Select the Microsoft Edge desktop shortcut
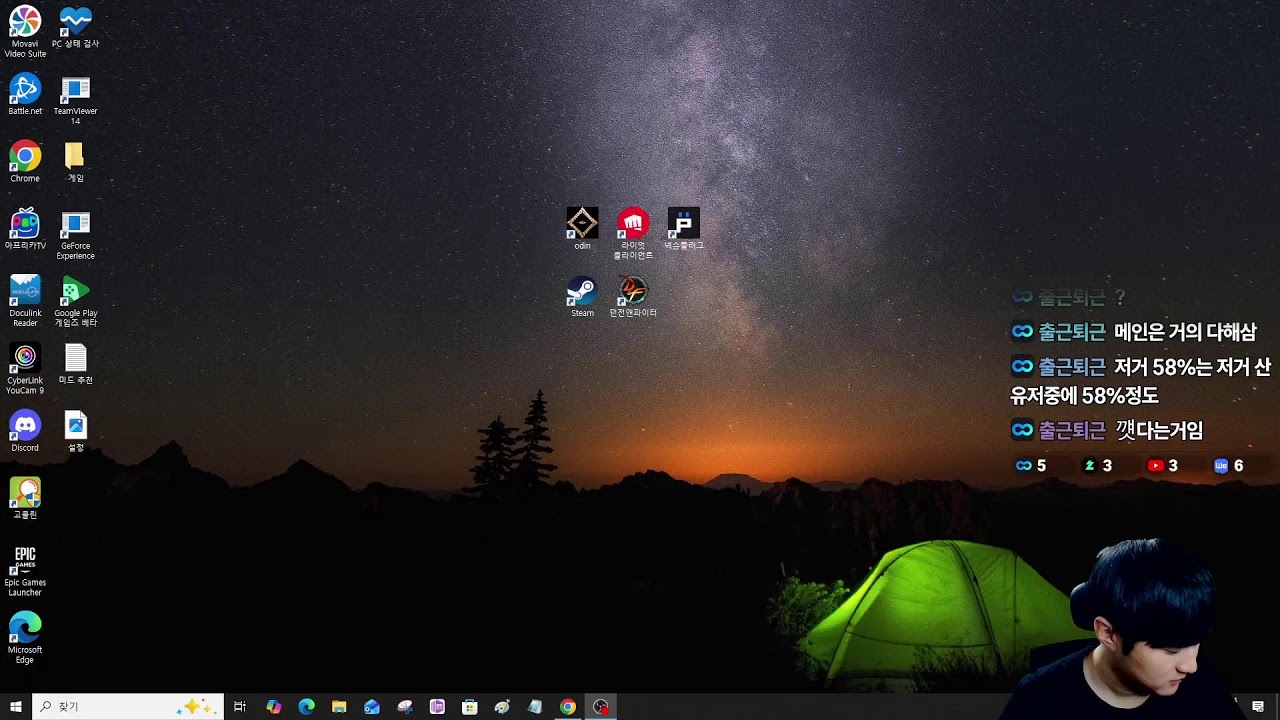This screenshot has height=720, width=1280. [25, 638]
